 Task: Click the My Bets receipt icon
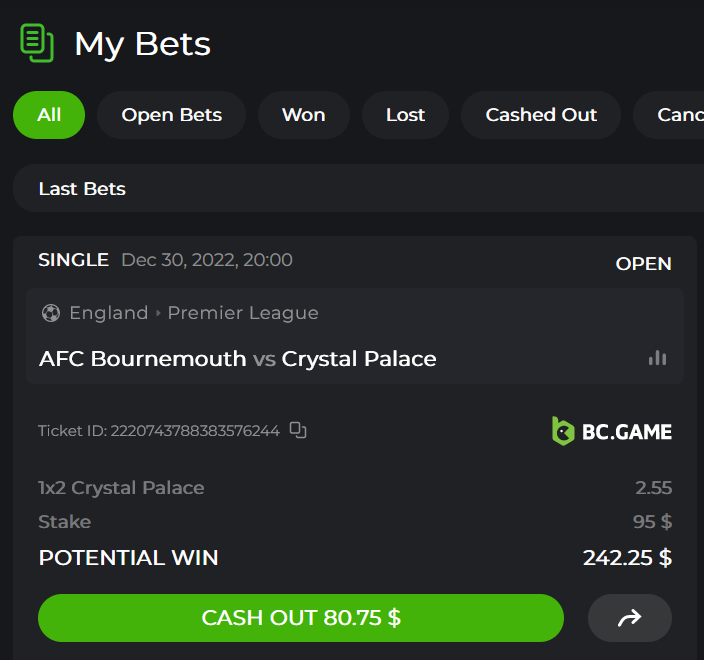tap(36, 43)
